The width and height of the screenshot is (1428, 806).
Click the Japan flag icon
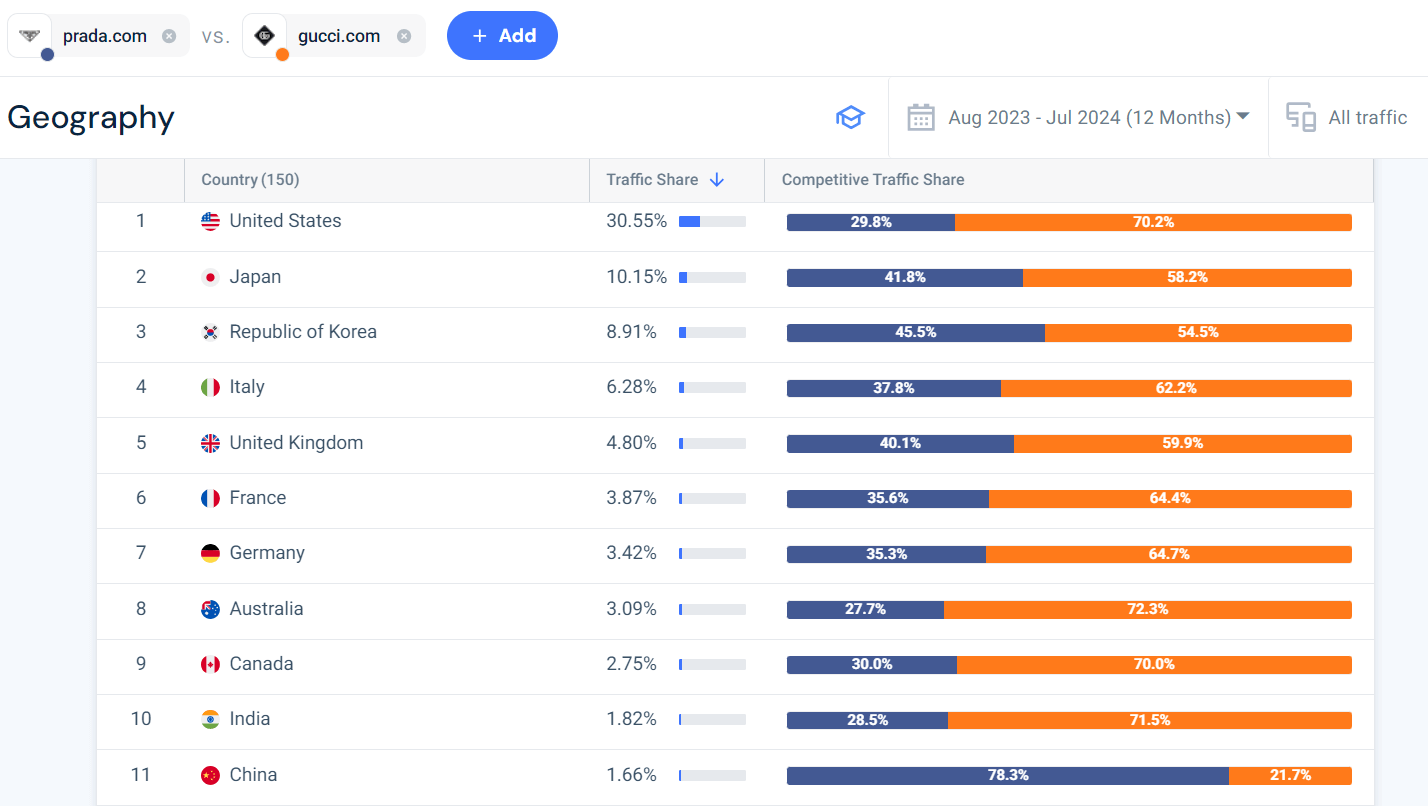pyautogui.click(x=210, y=277)
